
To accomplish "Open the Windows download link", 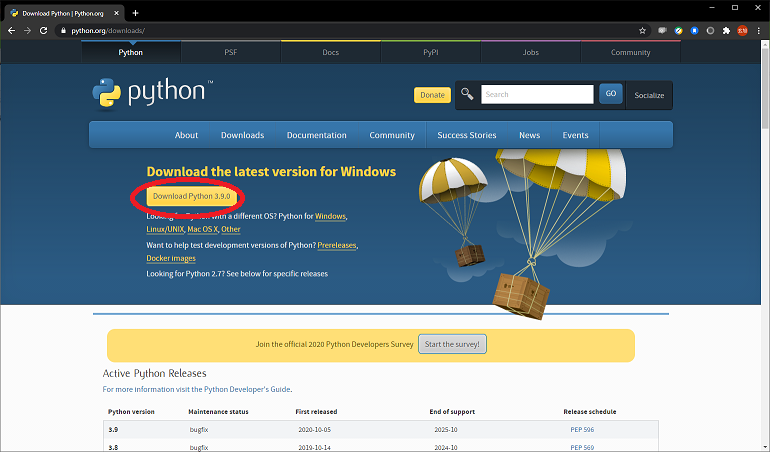I will point(330,216).
